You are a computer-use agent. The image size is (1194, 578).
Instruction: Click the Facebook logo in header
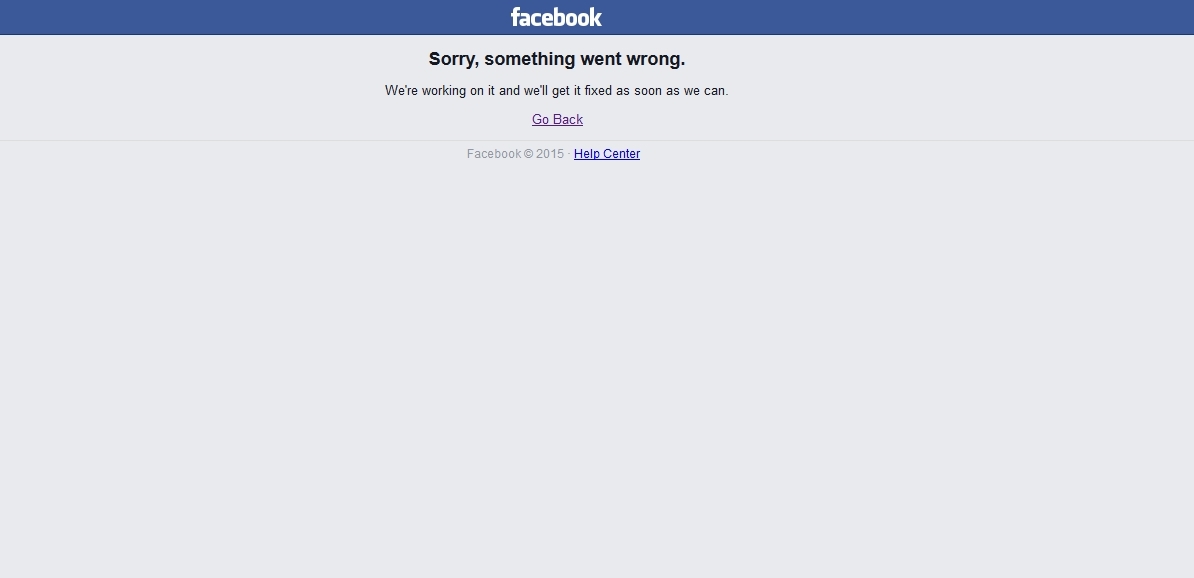556,17
